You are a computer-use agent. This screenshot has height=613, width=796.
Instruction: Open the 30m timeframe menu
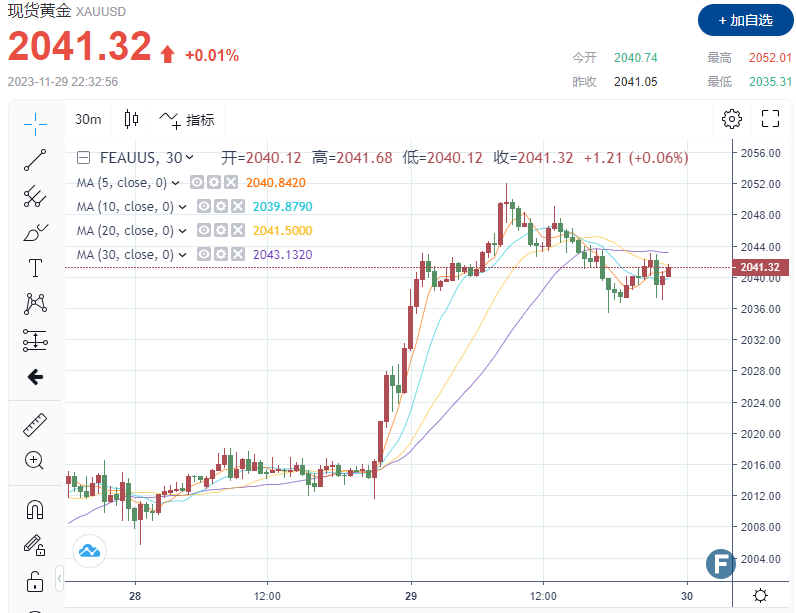88,120
